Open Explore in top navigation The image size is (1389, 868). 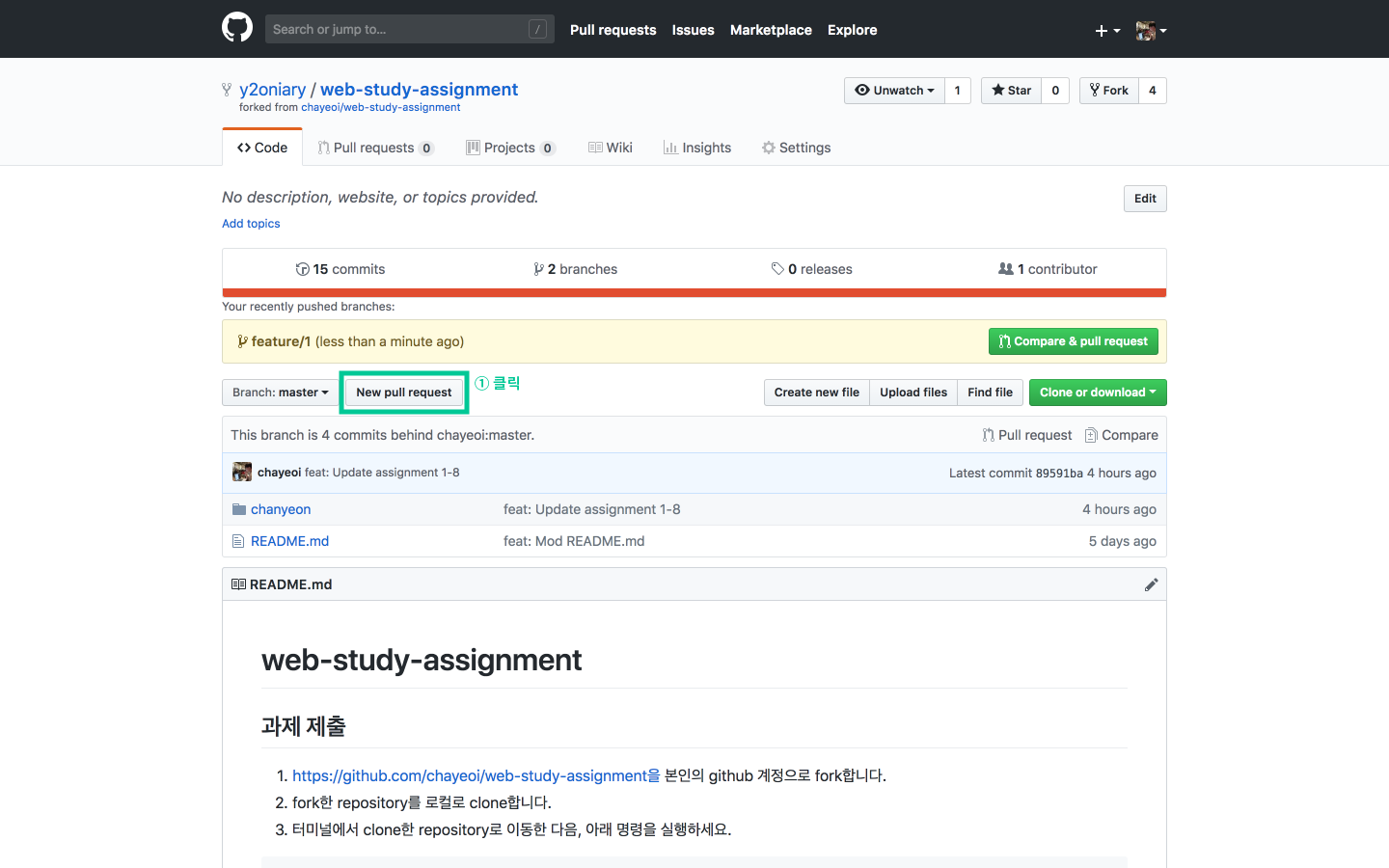(x=853, y=30)
